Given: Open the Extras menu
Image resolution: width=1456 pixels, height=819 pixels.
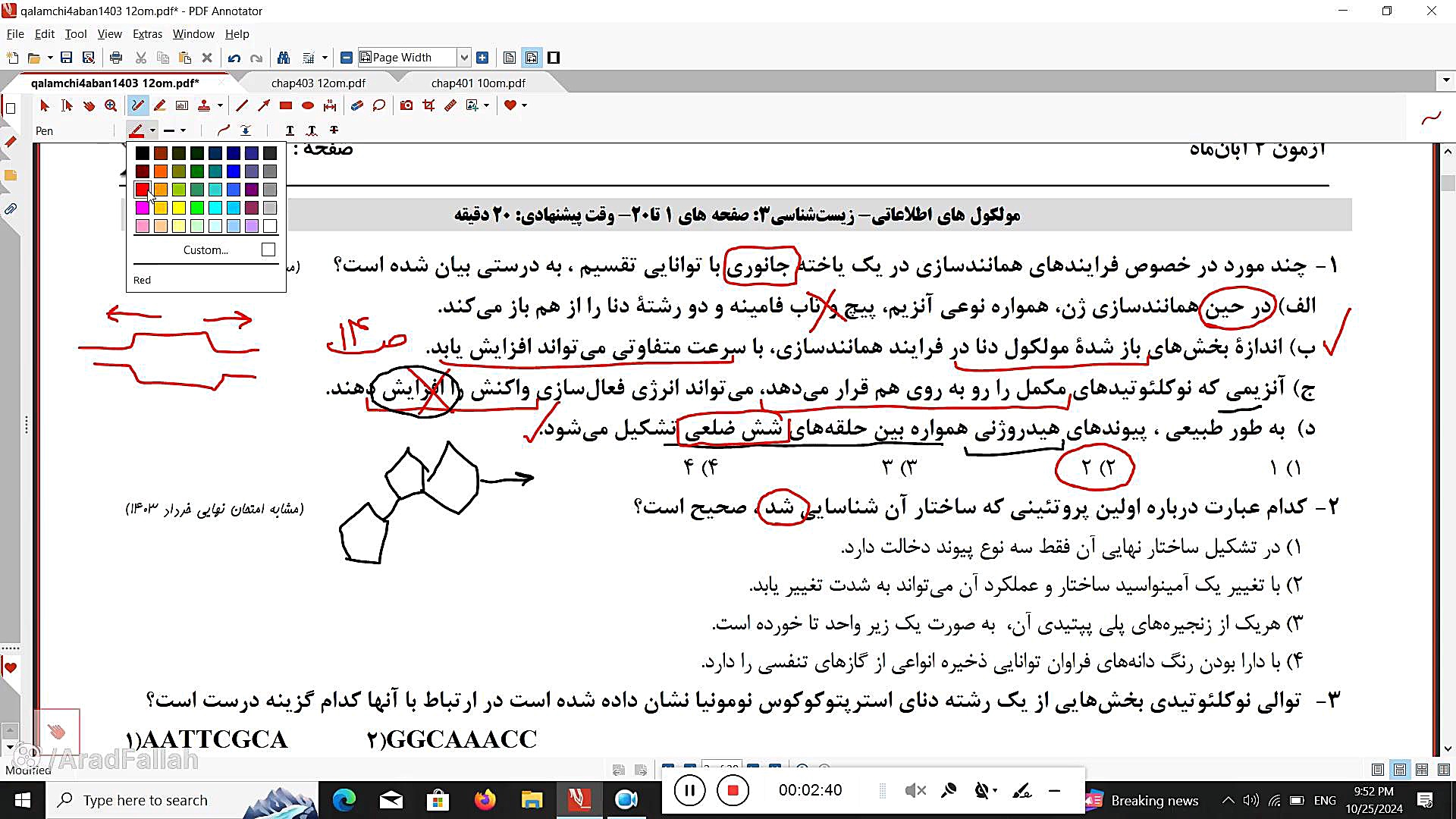Looking at the screenshot, I should (x=147, y=34).
